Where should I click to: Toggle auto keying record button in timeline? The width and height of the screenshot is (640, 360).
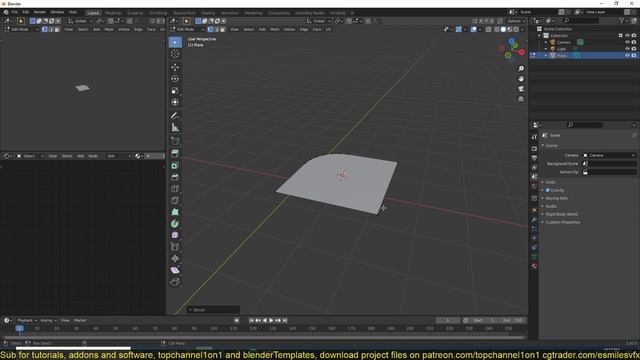pos(236,320)
